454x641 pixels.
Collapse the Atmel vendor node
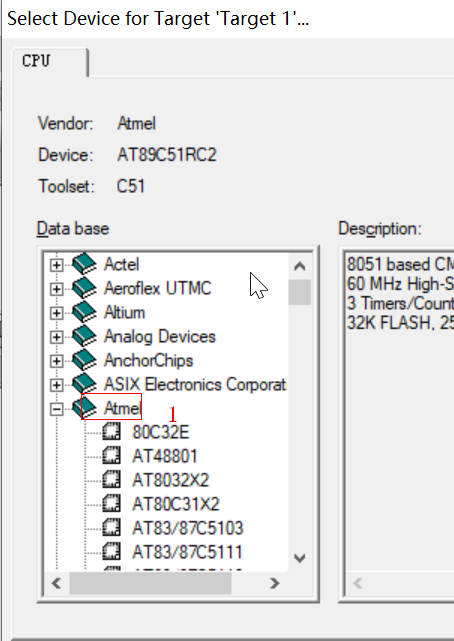click(56, 409)
